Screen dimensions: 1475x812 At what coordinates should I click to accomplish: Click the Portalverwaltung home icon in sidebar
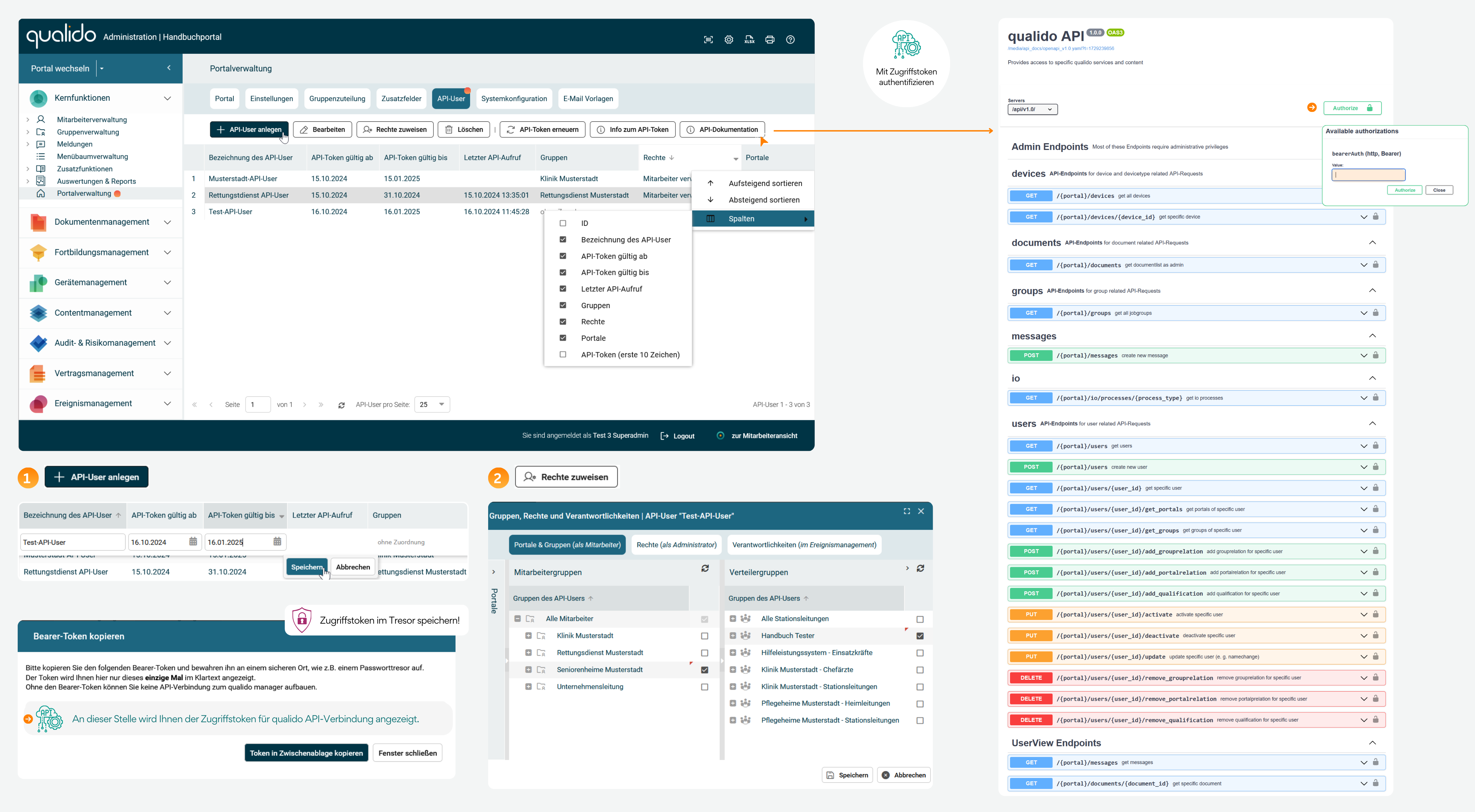(x=41, y=193)
